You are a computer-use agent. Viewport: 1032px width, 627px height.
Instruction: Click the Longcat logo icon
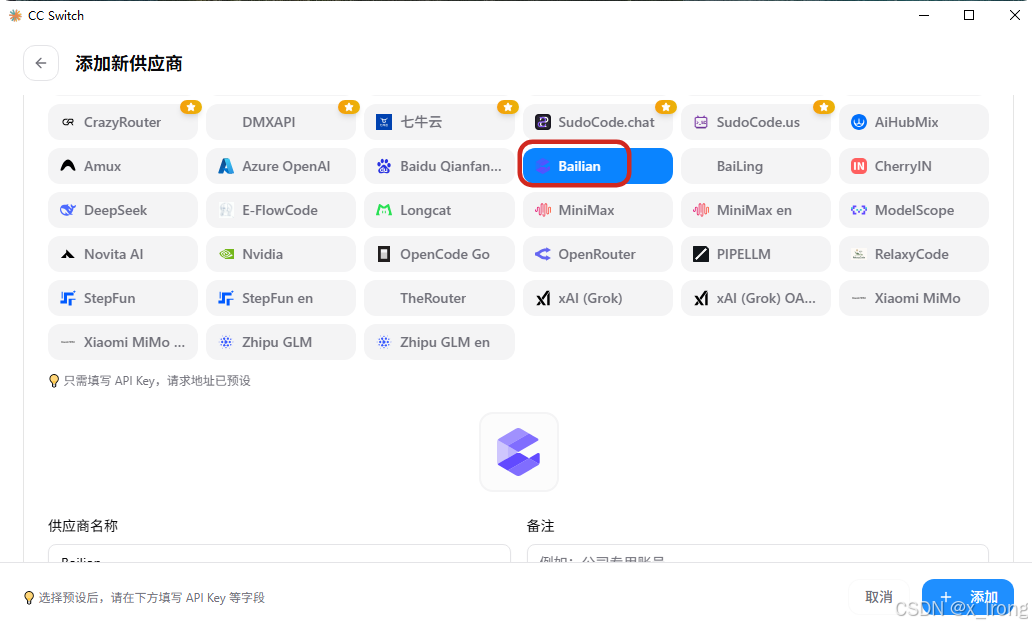coord(384,210)
